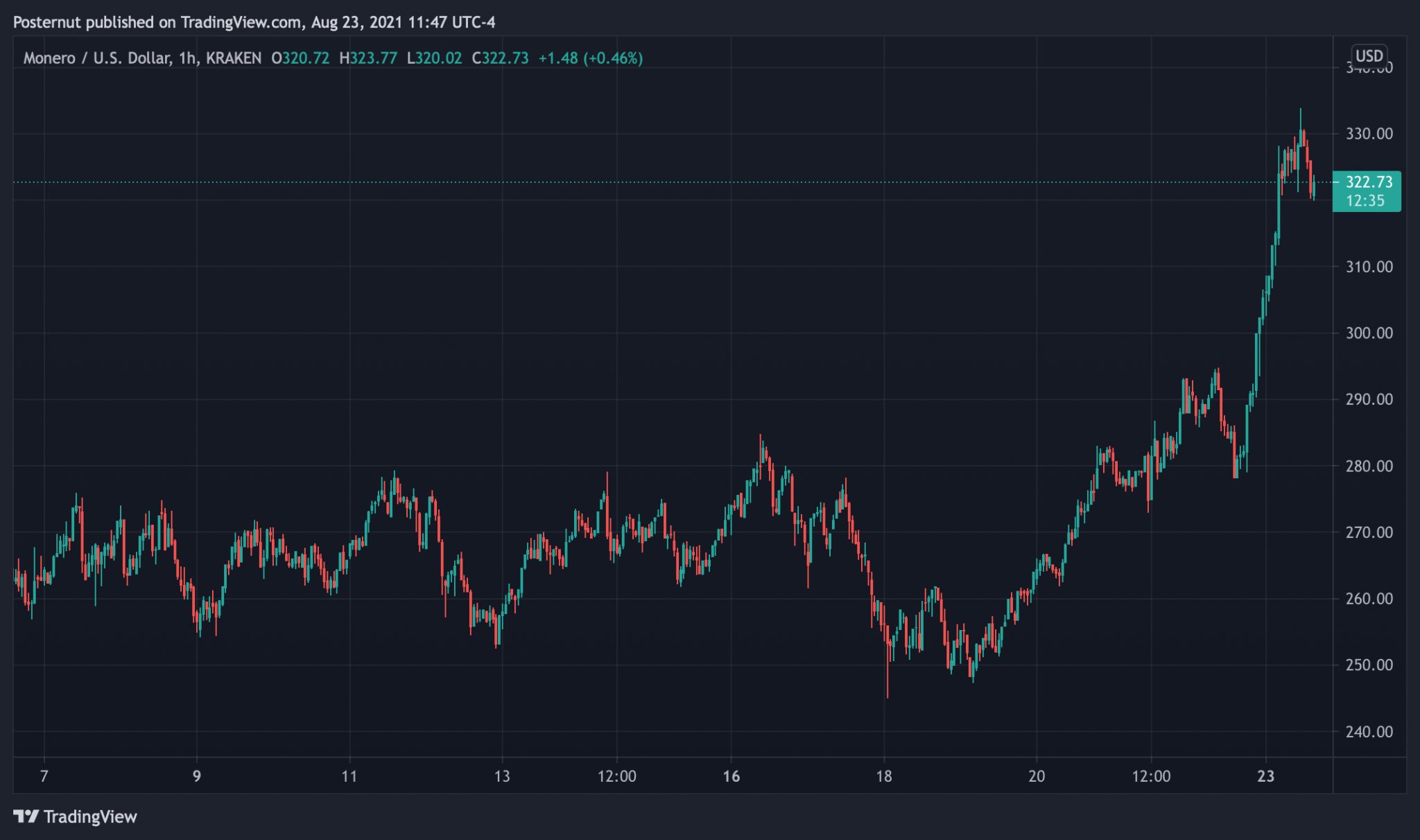Click date label 9 on time axis
The height and width of the screenshot is (840, 1420).
click(197, 776)
